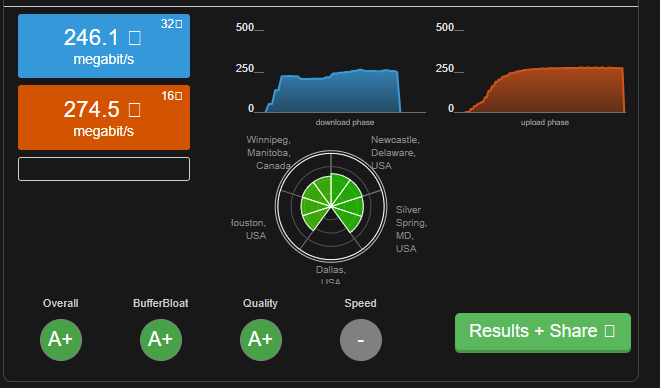Screen dimensions: 660x388
Task: Click the icon beside 246.1 download value
Action: point(135,38)
